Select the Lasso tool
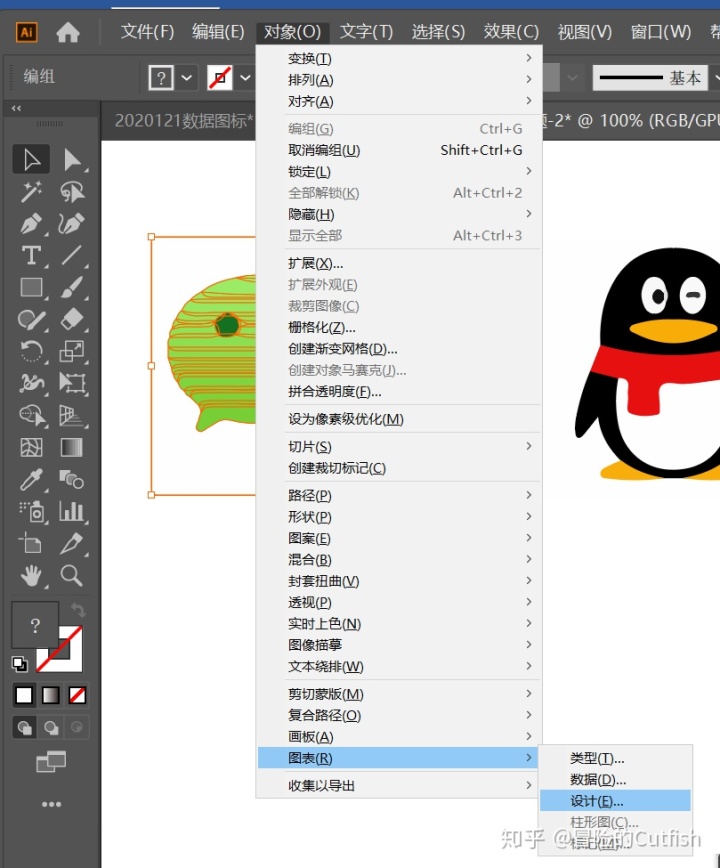Viewport: 720px width, 868px height. click(72, 192)
